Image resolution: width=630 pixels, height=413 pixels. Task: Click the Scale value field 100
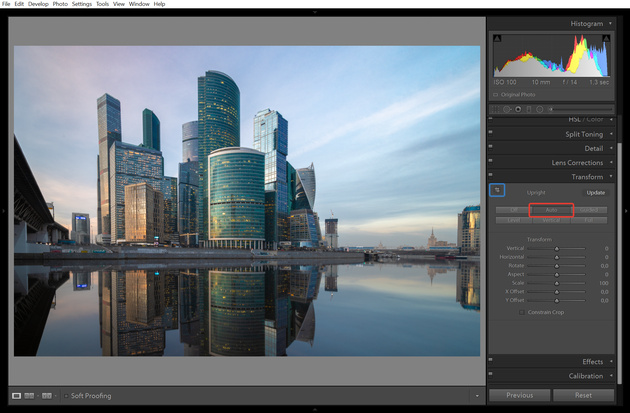603,283
